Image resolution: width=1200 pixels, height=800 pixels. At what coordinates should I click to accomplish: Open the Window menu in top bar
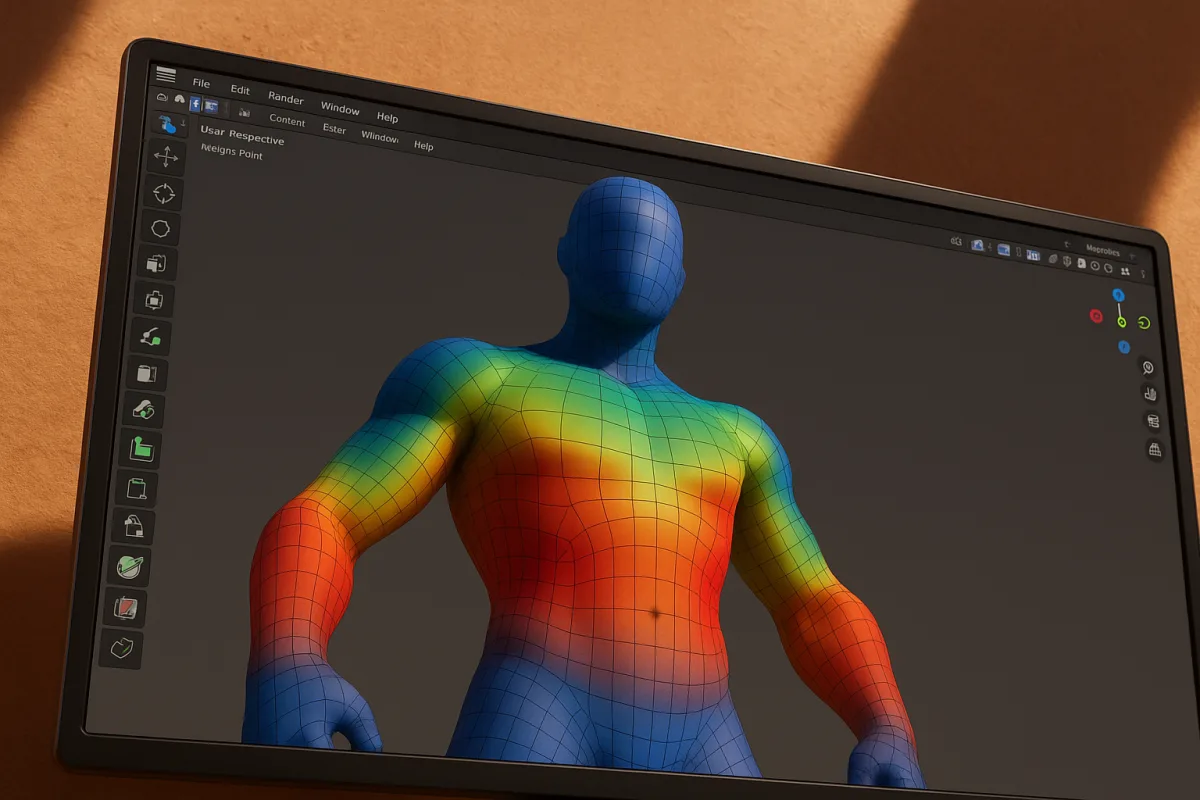(340, 108)
